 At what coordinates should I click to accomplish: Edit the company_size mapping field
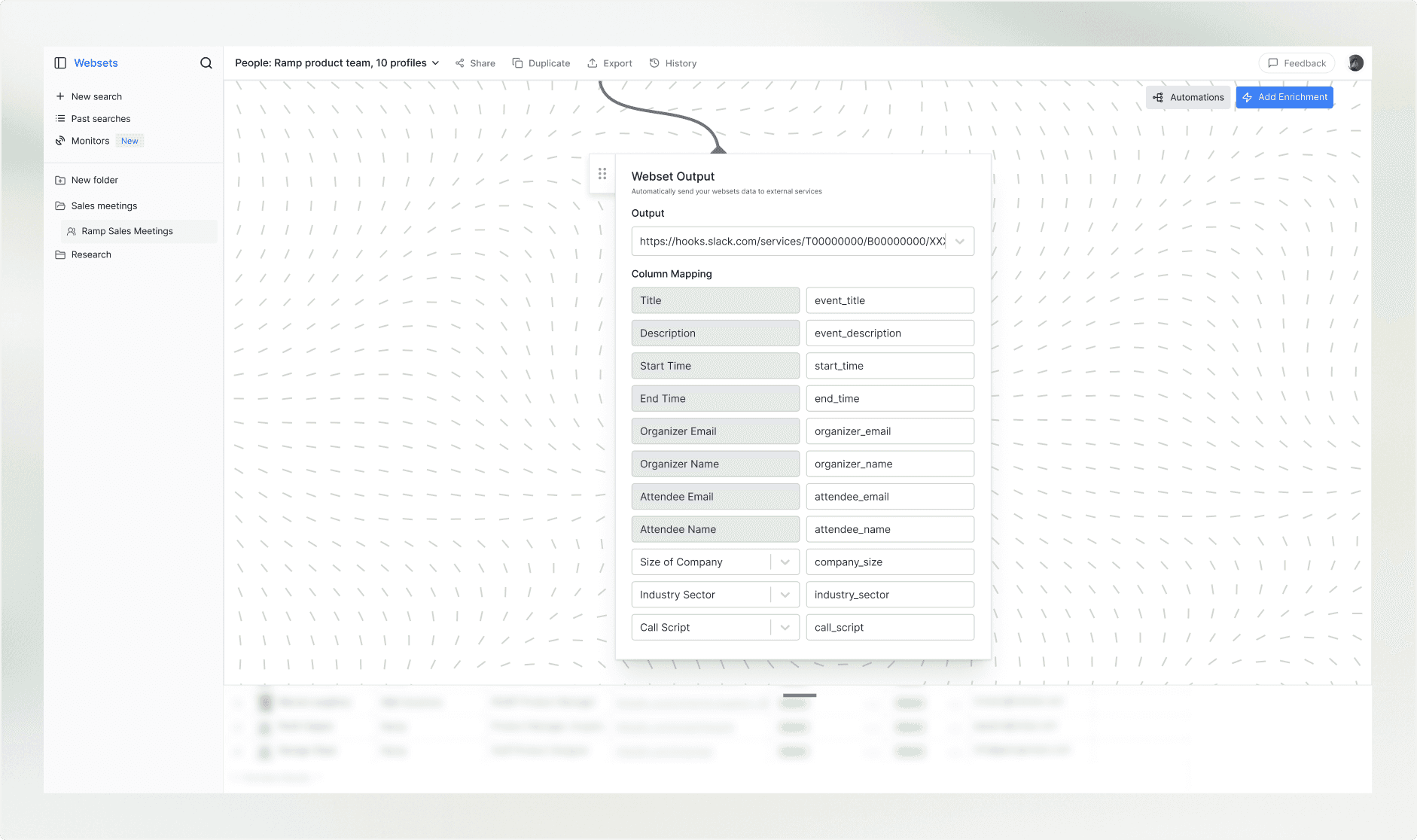(890, 562)
